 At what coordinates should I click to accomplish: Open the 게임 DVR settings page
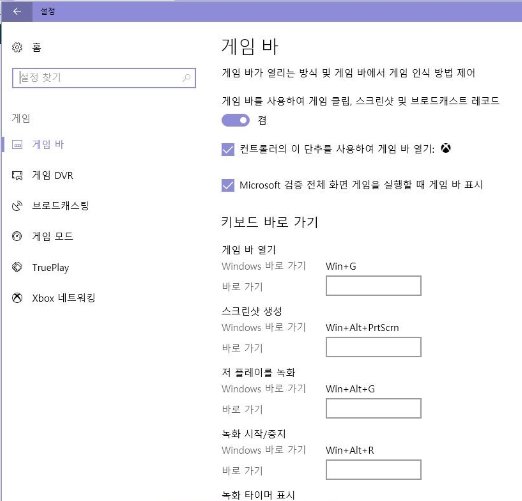click(52, 175)
